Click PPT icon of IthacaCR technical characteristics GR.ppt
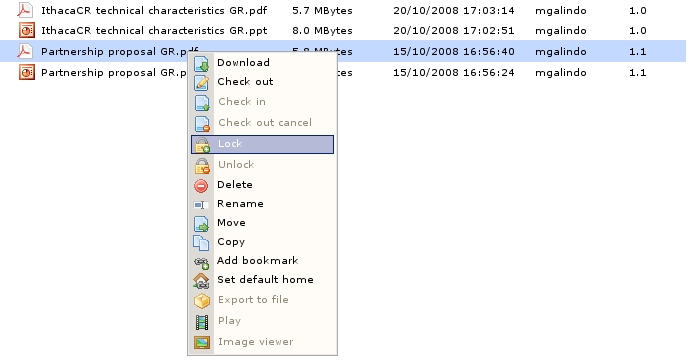Screen dimensions: 696x364 [x=27, y=30]
